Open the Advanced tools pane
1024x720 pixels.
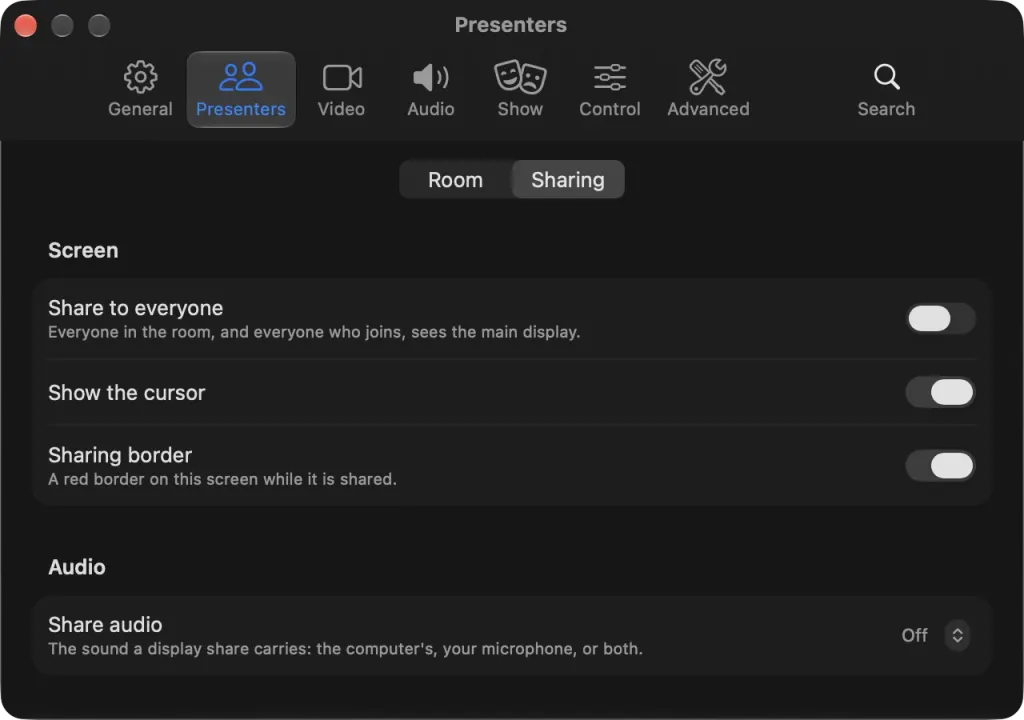pyautogui.click(x=709, y=90)
